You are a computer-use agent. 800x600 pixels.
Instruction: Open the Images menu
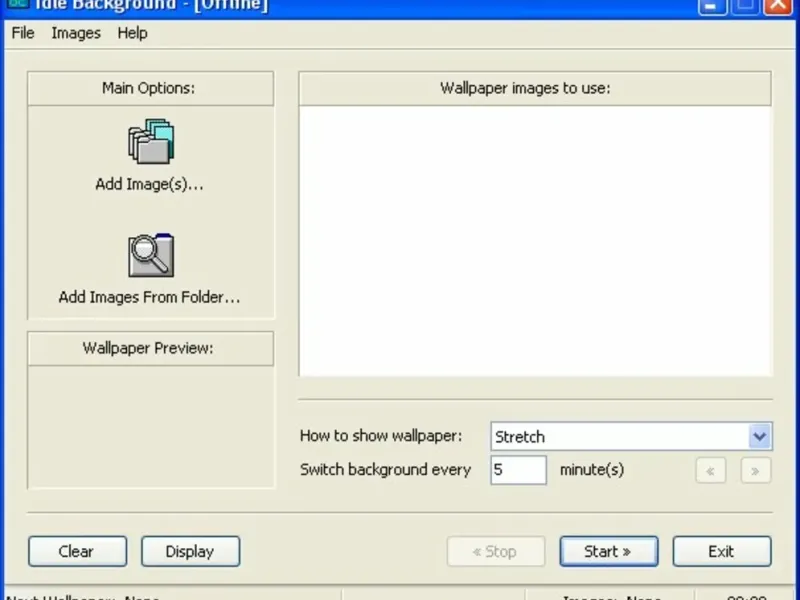click(x=76, y=33)
